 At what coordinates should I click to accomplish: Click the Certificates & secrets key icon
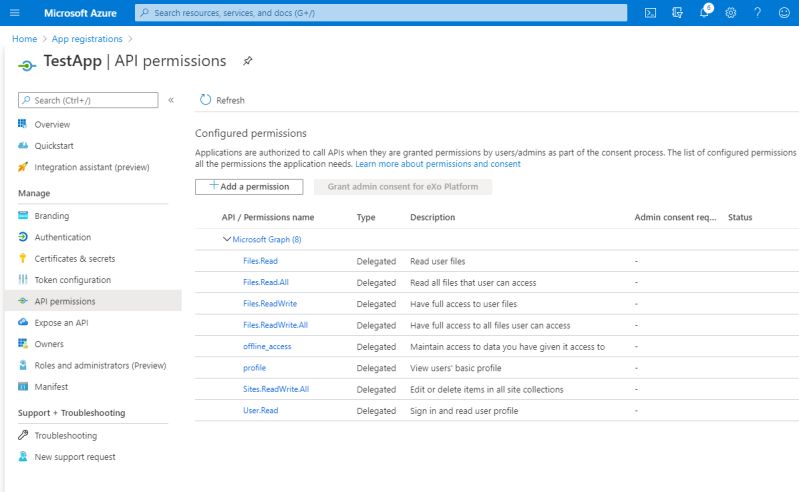[22, 258]
